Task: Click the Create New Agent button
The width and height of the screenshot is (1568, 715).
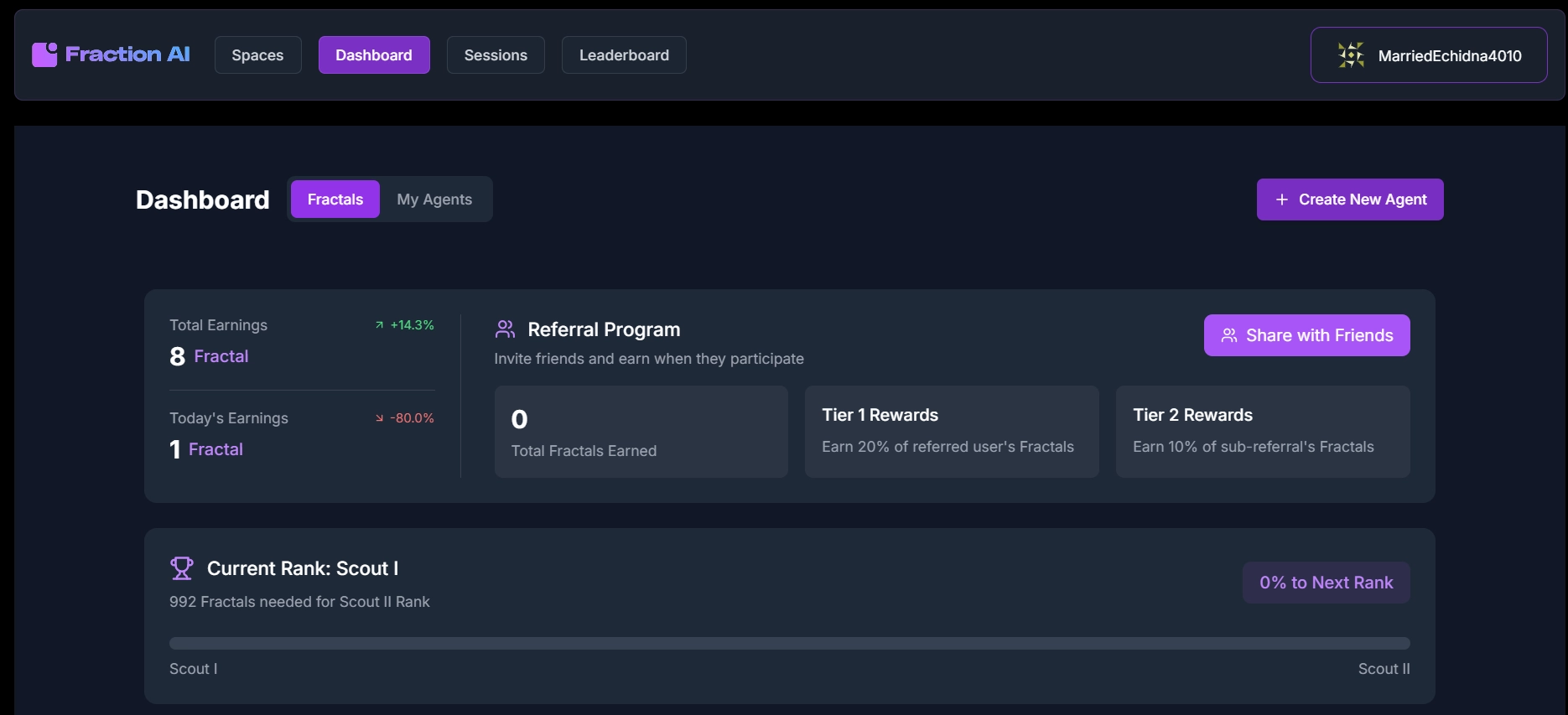Action: point(1350,199)
